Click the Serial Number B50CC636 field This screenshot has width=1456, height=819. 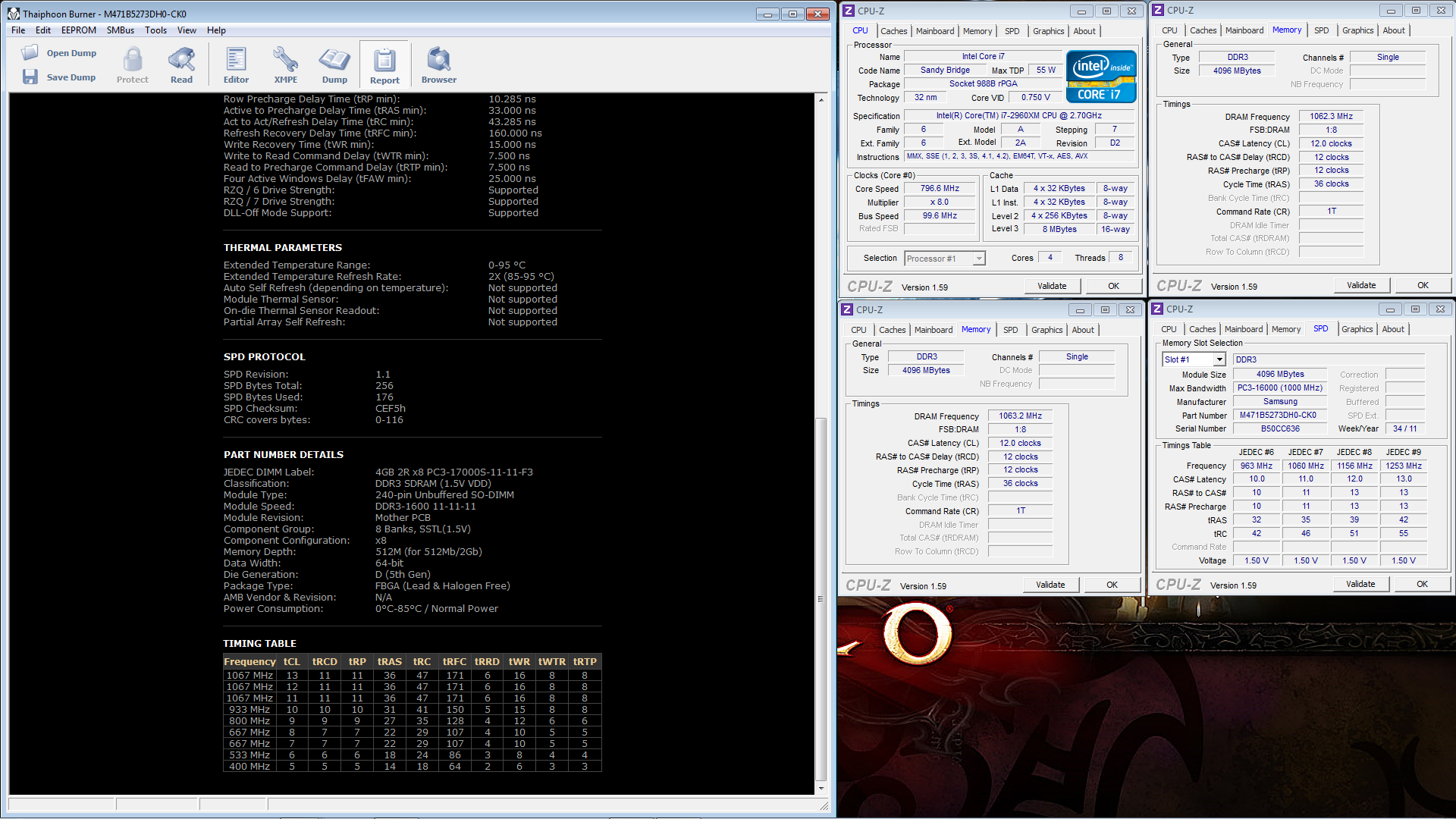point(1280,428)
